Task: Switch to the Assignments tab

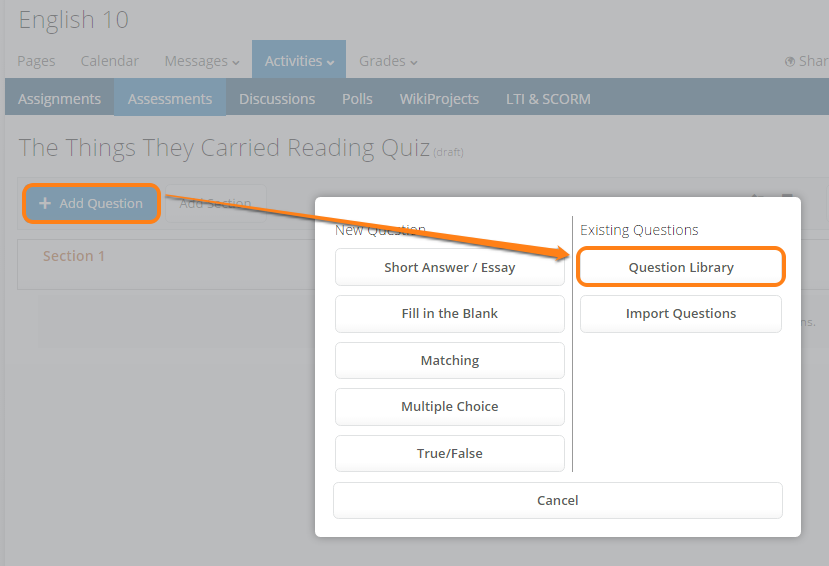Action: tap(59, 99)
